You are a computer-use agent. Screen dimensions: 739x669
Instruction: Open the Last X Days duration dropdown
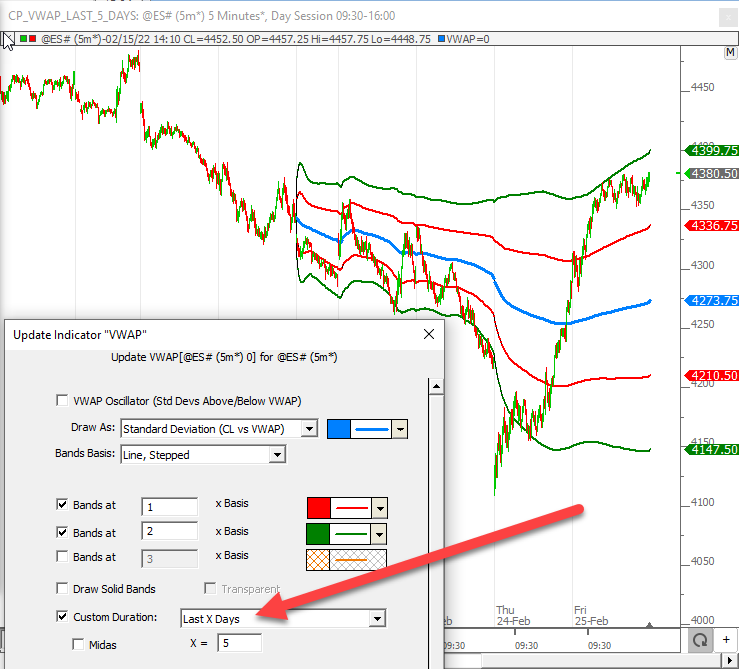376,619
